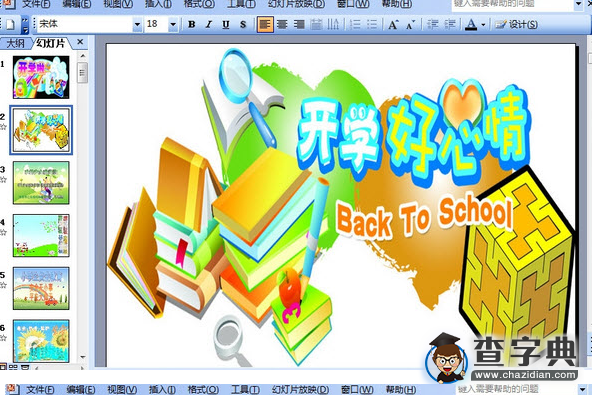Close the slides outline pane
The height and width of the screenshot is (395, 592).
point(80,42)
